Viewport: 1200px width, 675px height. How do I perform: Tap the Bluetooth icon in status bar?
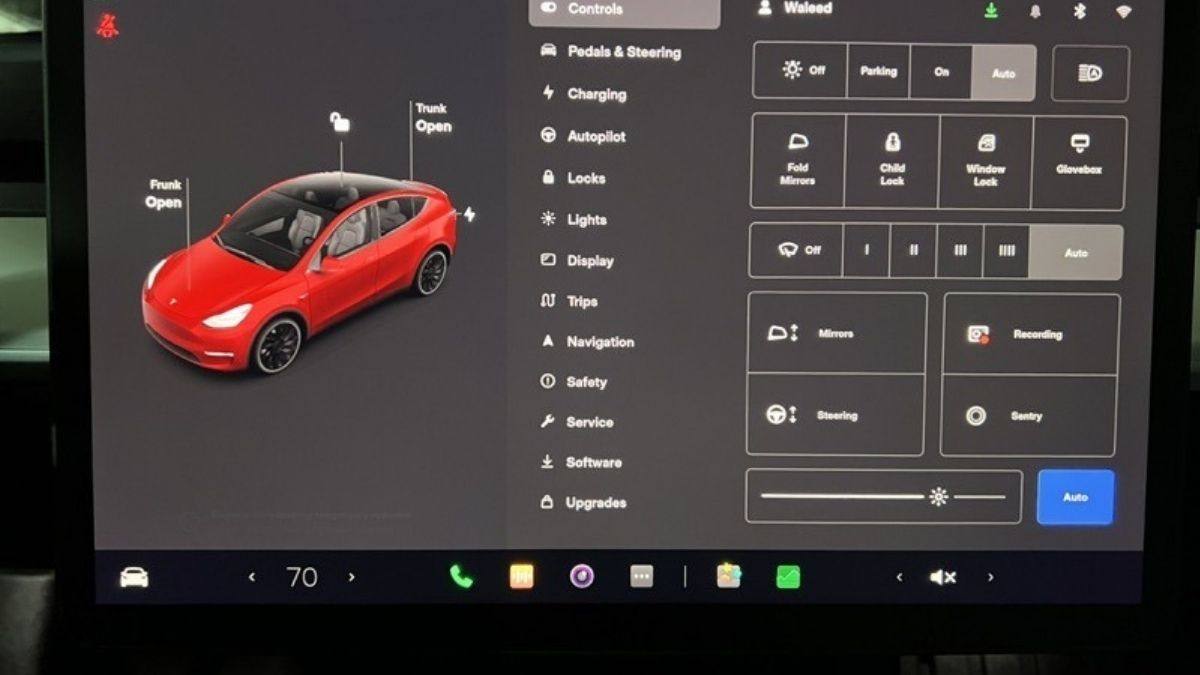pos(1079,11)
